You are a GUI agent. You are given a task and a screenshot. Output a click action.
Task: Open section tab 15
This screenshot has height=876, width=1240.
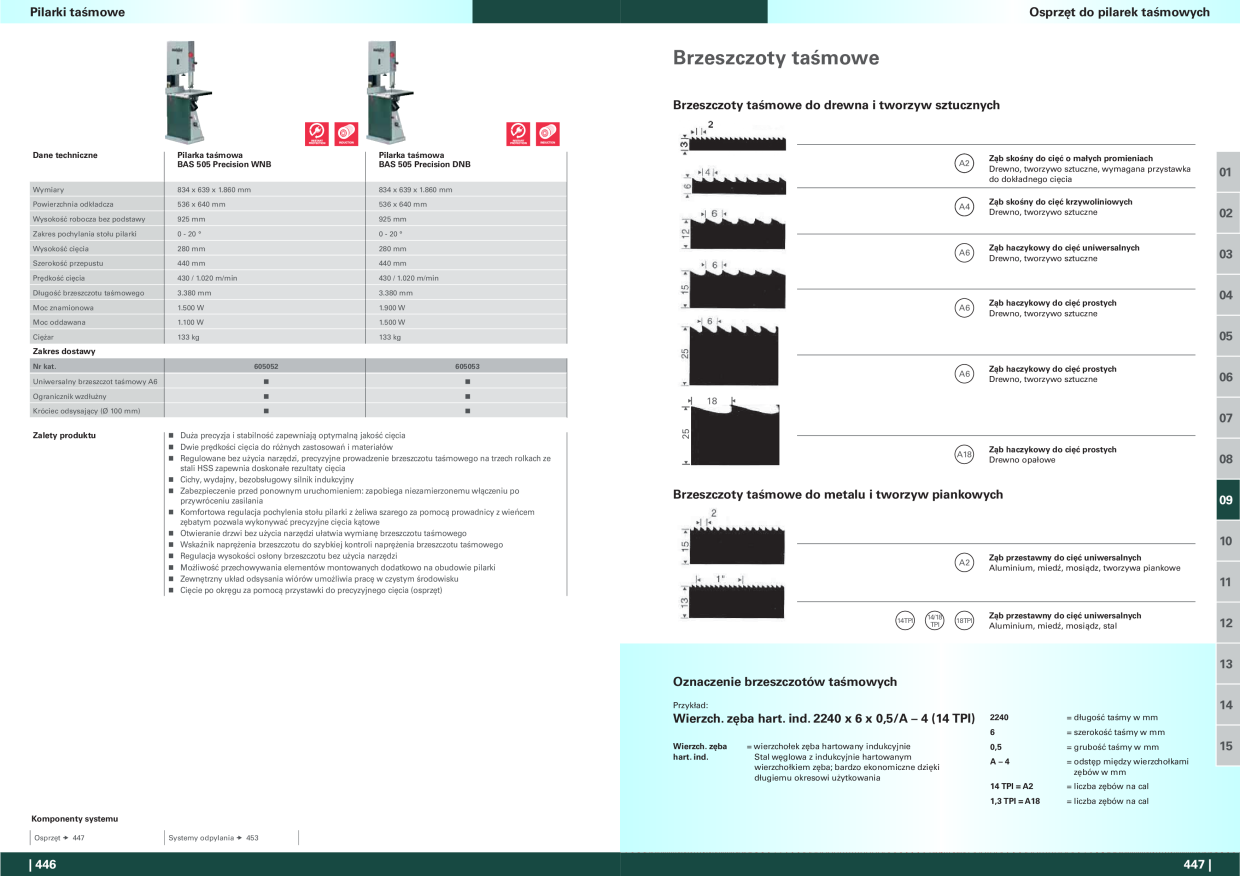pos(1227,746)
